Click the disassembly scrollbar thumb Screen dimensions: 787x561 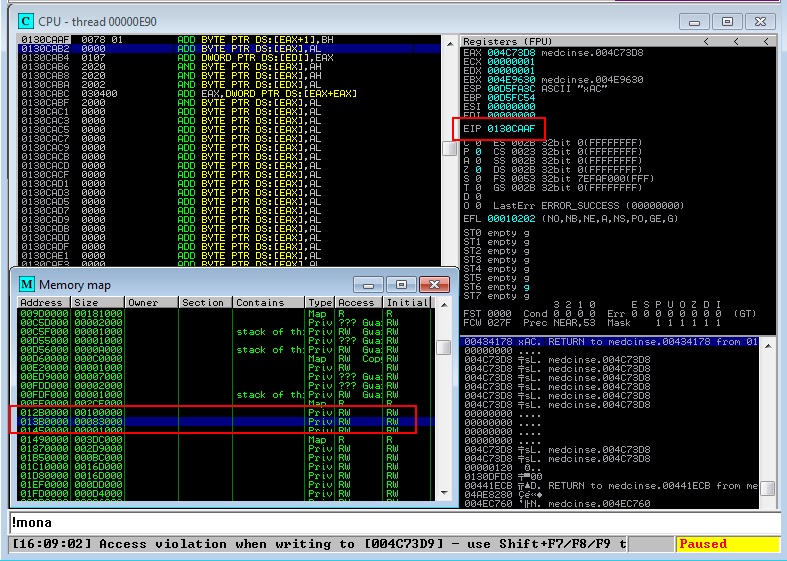450,149
